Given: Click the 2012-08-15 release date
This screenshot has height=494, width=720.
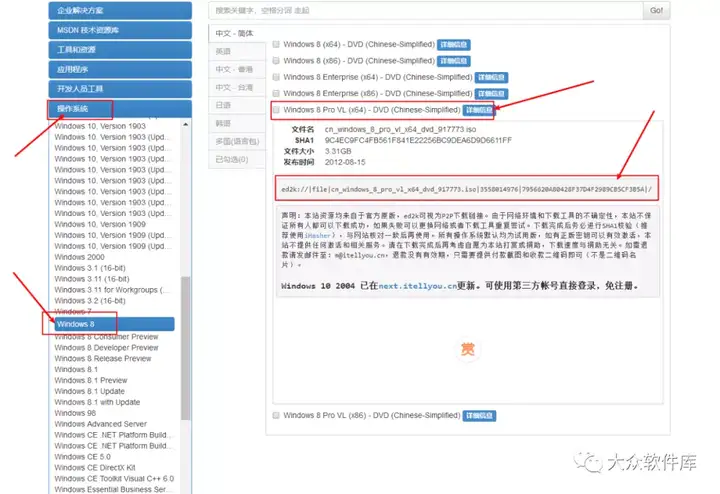Looking at the screenshot, I should (345, 163).
